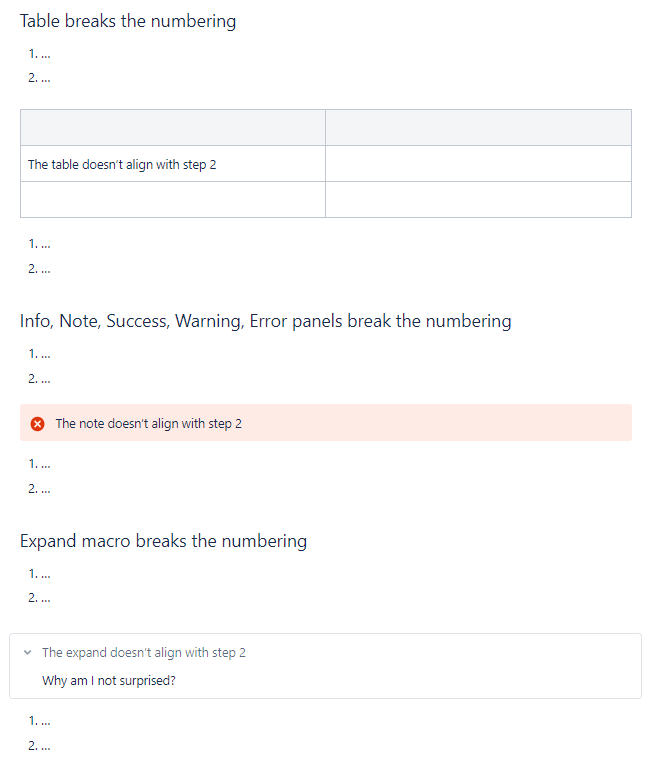The image size is (658, 771).
Task: Click the empty cell right of the table text
Action: coord(479,164)
